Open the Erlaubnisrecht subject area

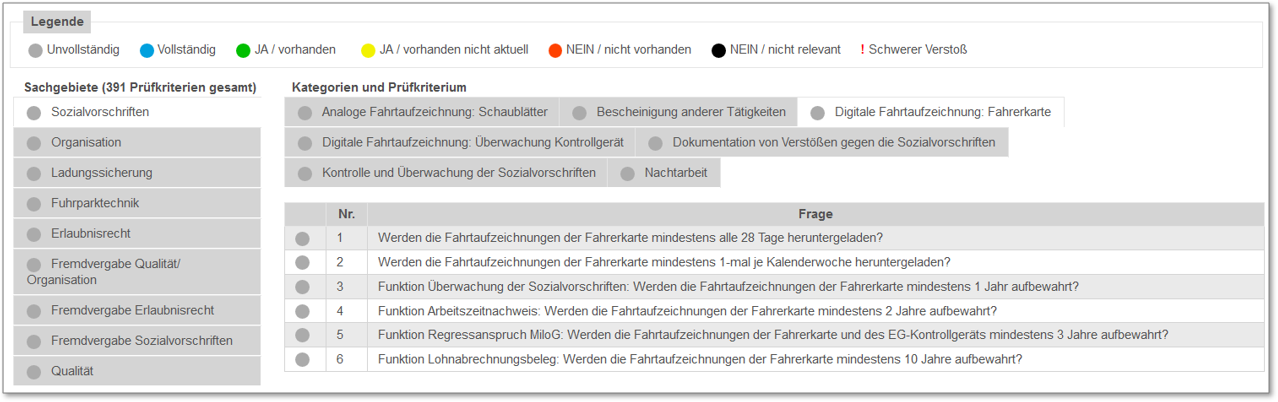point(137,234)
